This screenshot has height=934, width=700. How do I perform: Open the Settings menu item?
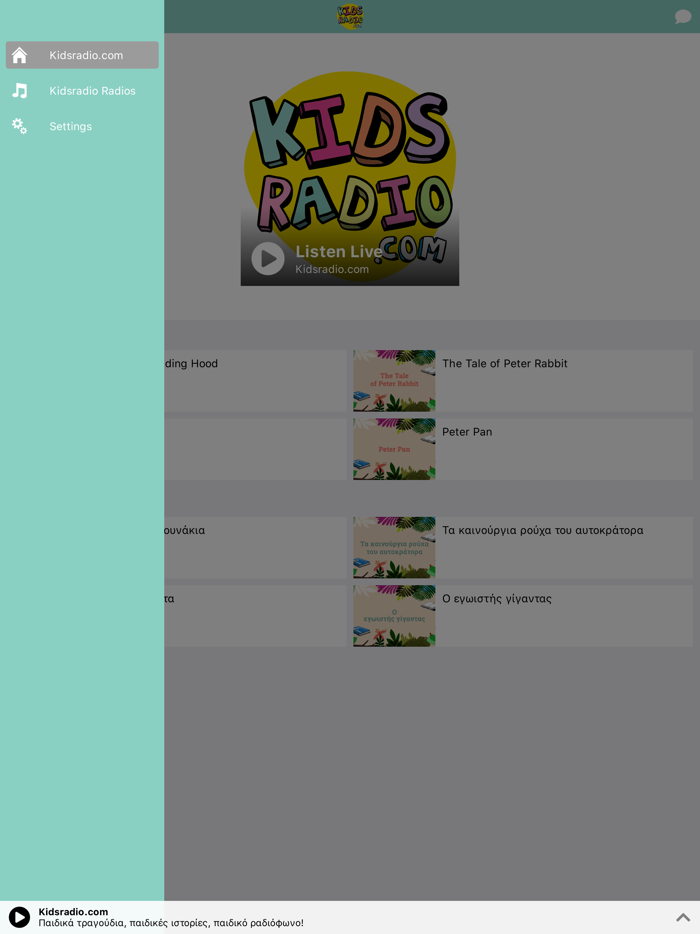(x=82, y=126)
